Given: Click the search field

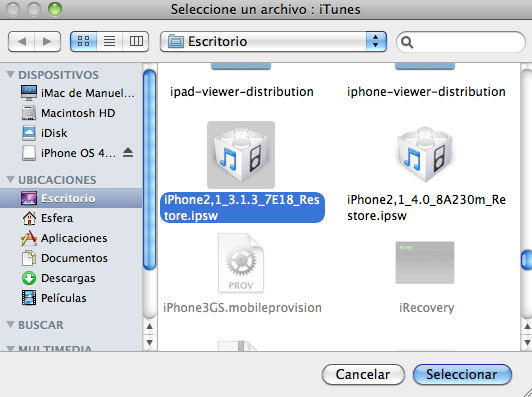Looking at the screenshot, I should point(461,42).
